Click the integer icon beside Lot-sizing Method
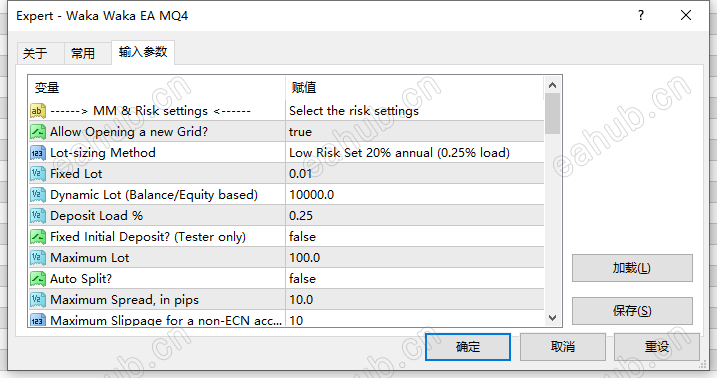Viewport: 717px width, 378px height. coord(37,153)
